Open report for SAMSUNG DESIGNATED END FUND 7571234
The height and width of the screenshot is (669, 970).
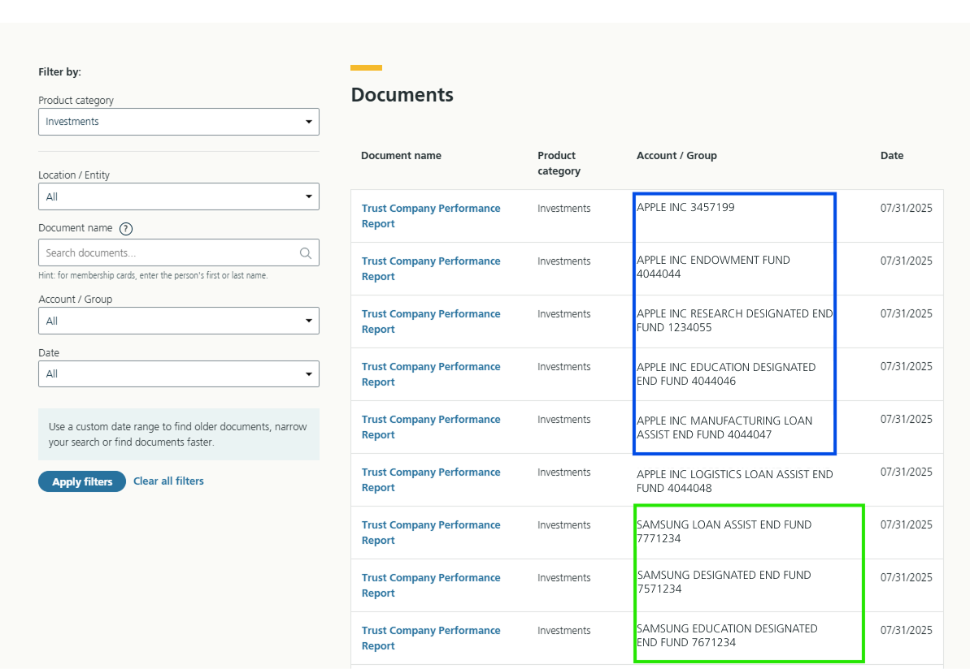pos(431,585)
